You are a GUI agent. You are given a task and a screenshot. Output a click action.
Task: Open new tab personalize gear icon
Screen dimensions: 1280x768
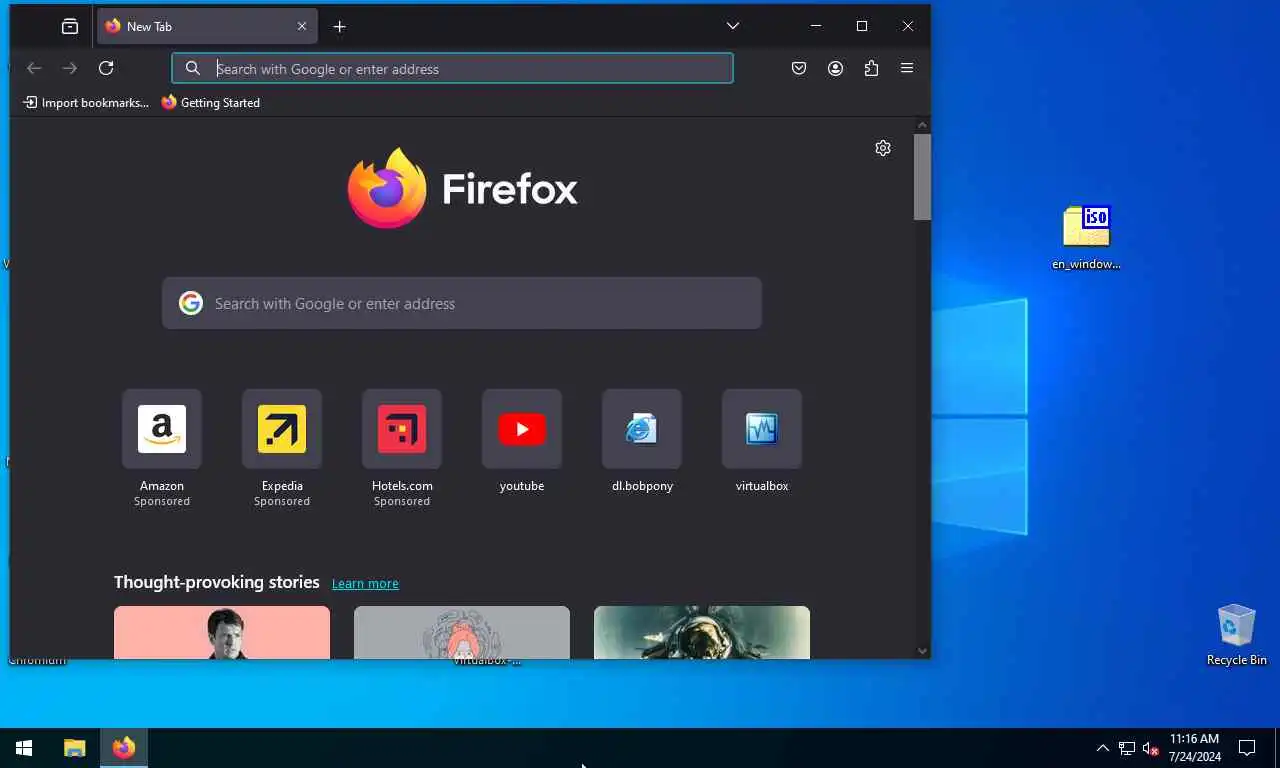pyautogui.click(x=883, y=148)
